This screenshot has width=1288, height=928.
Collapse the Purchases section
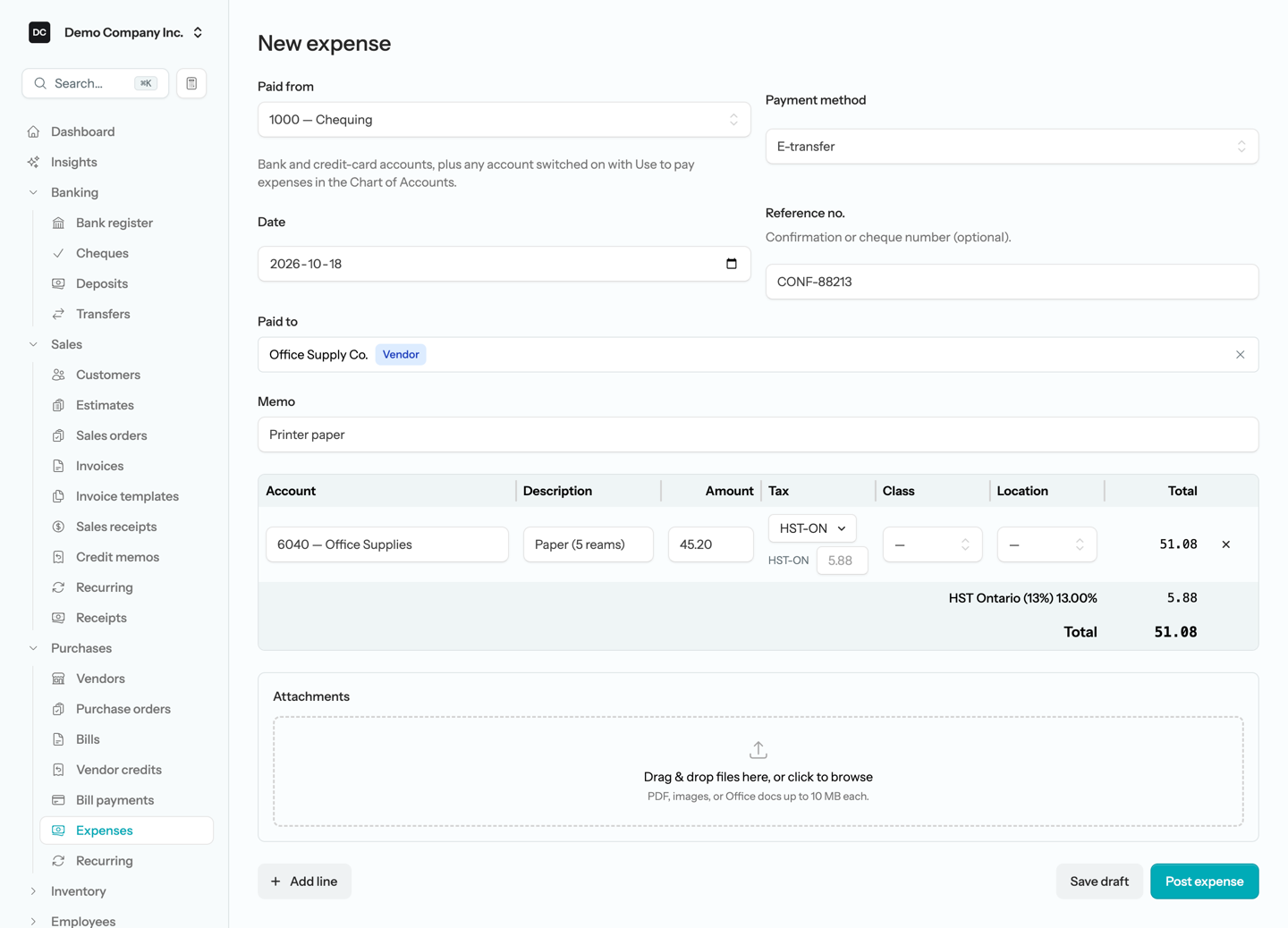[33, 648]
